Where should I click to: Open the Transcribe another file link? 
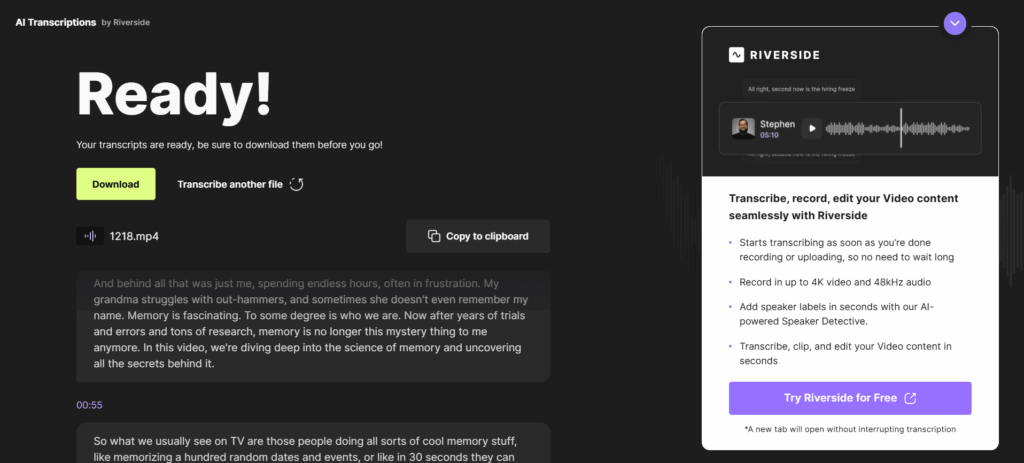(x=229, y=184)
